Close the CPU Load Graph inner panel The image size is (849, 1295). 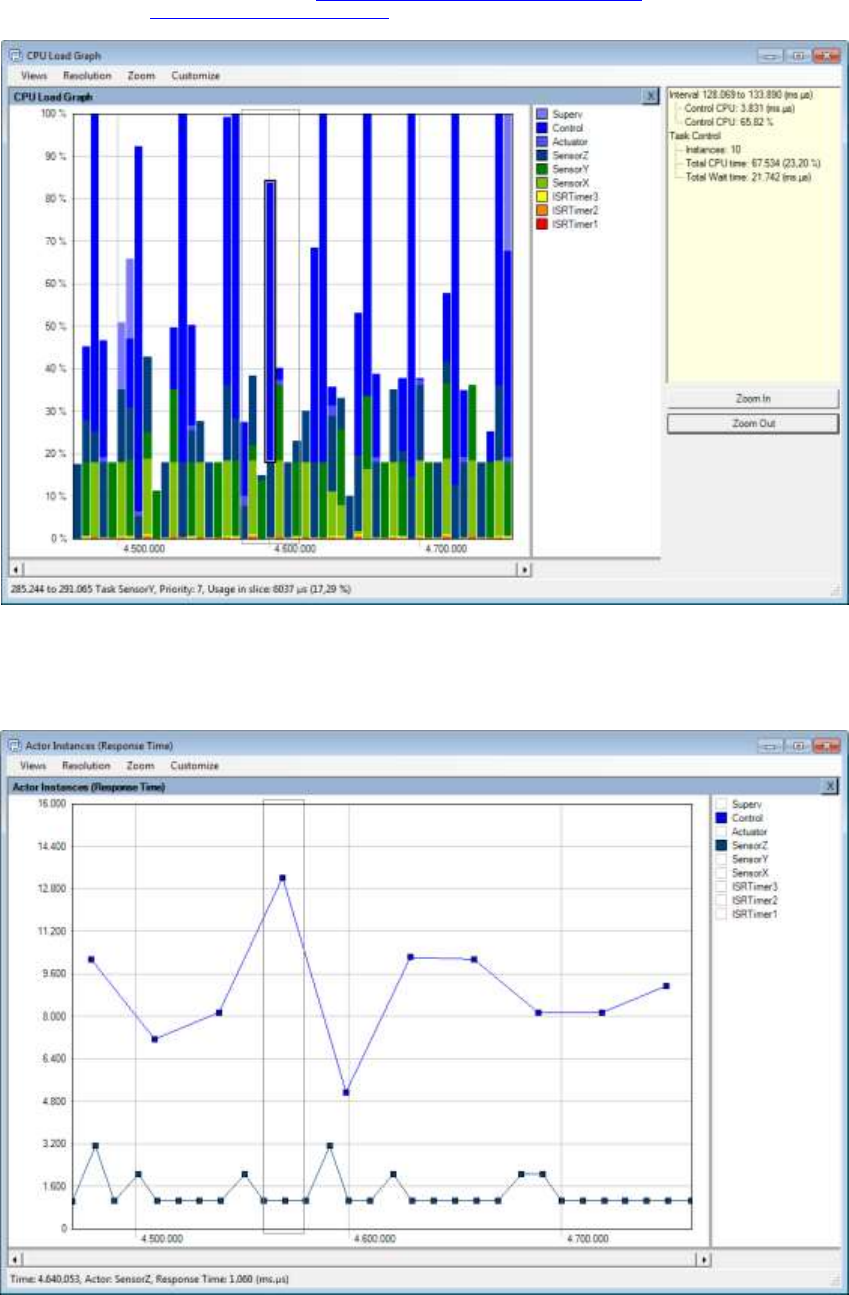tap(650, 96)
